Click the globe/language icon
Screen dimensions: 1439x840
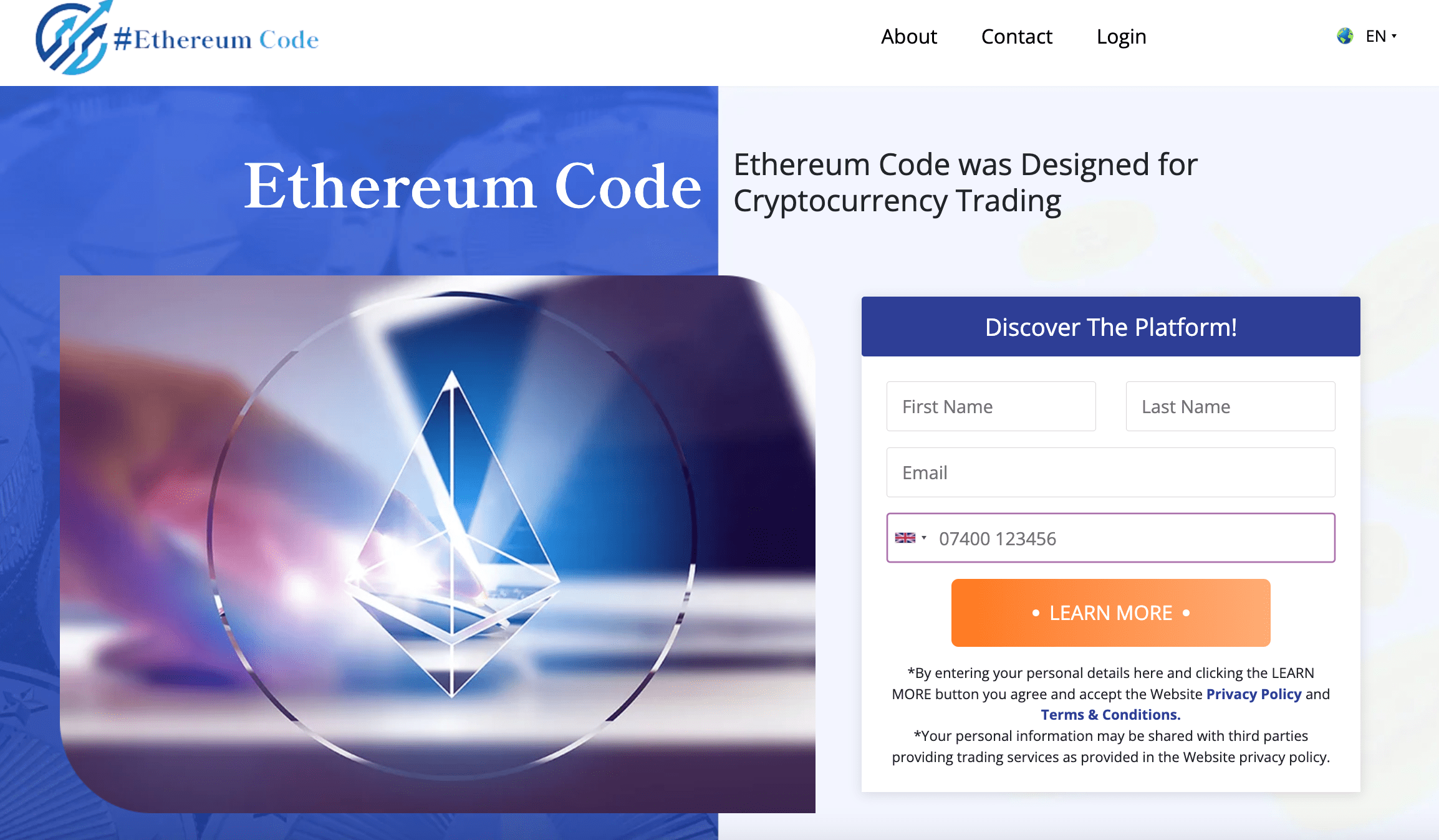(x=1346, y=35)
